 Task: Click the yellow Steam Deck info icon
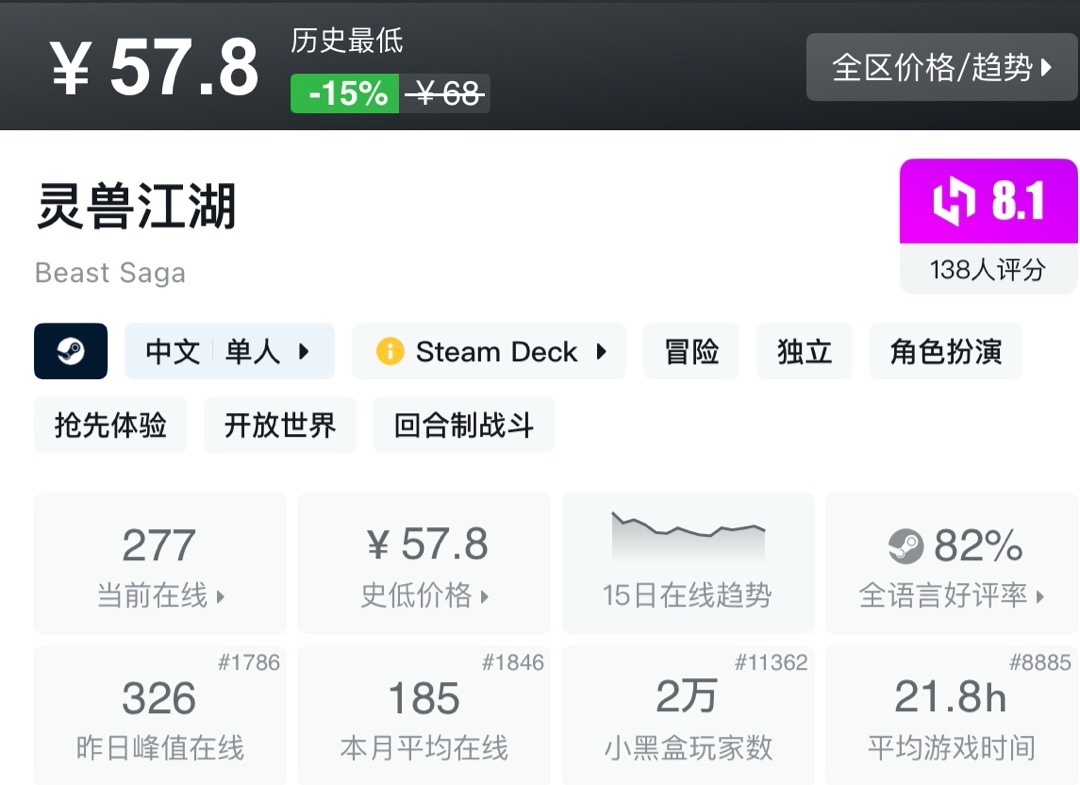389,351
